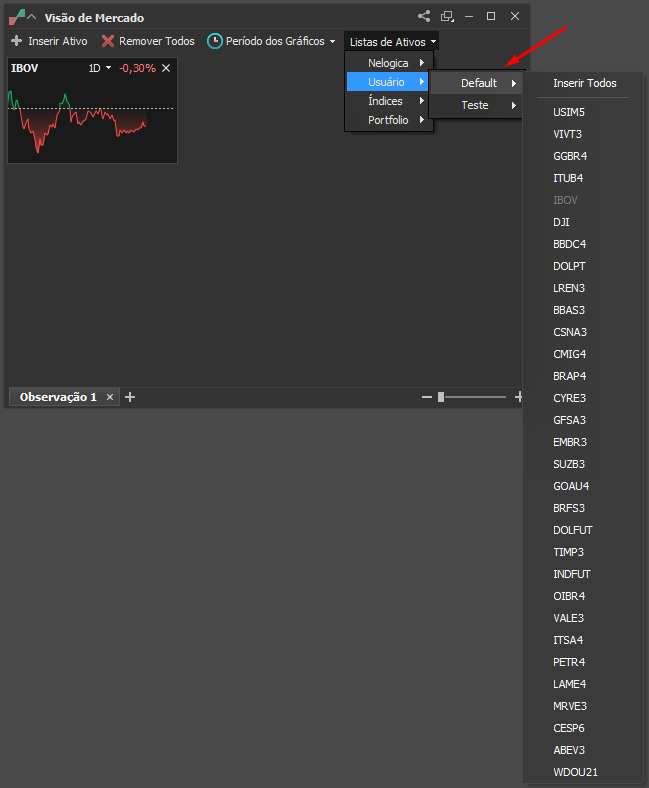Add a new tab with plus icon
Viewport: 649px width, 788px height.
coord(130,397)
